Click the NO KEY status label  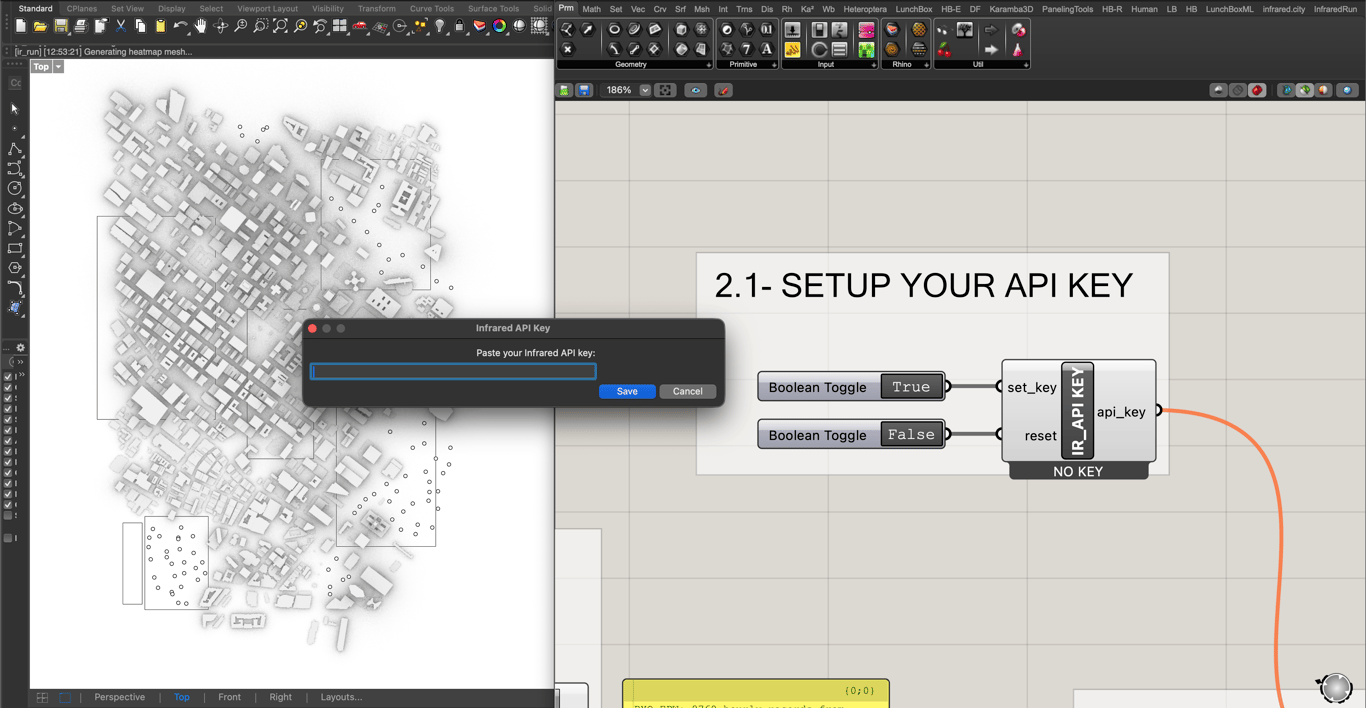click(x=1078, y=471)
